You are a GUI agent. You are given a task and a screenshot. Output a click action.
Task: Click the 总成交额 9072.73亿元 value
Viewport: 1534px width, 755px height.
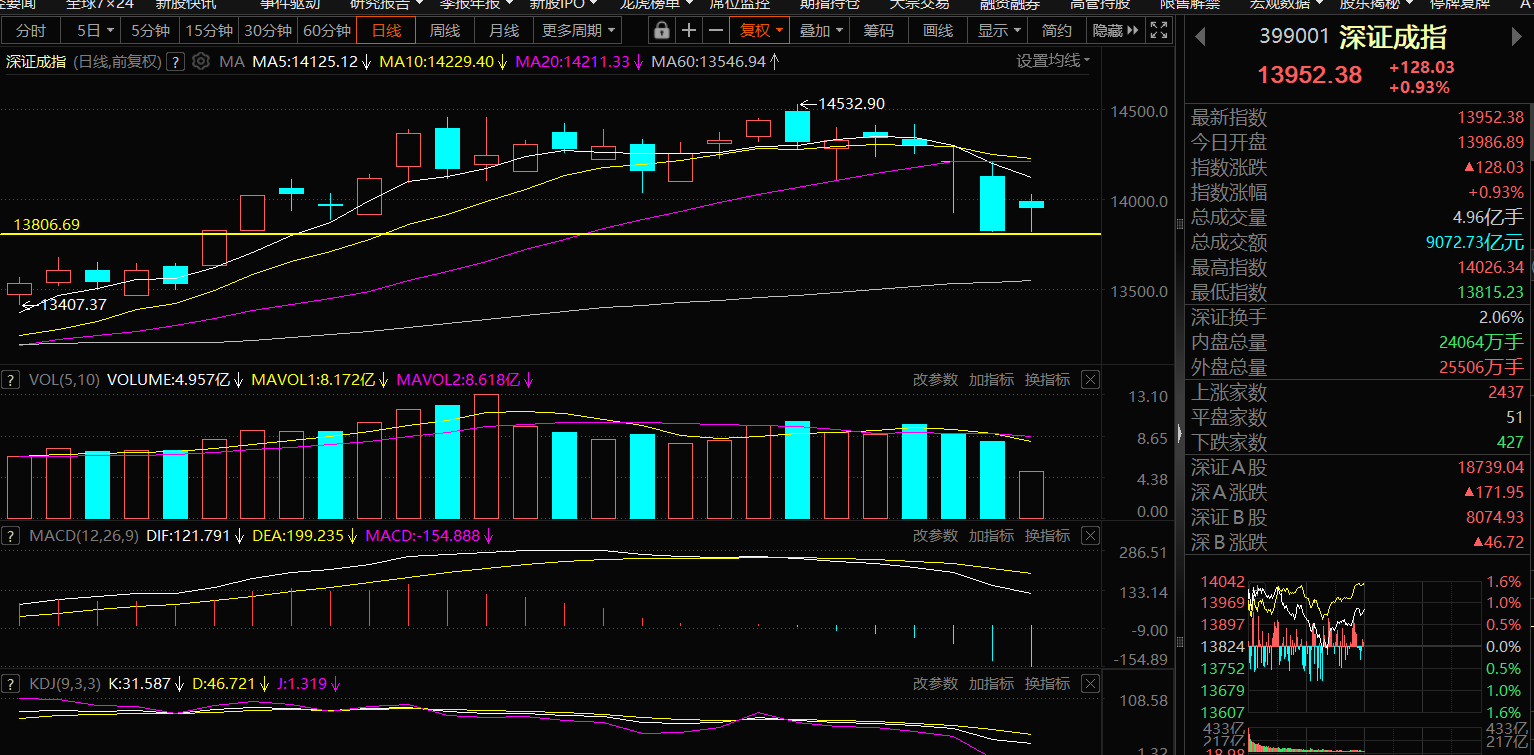coord(1475,242)
